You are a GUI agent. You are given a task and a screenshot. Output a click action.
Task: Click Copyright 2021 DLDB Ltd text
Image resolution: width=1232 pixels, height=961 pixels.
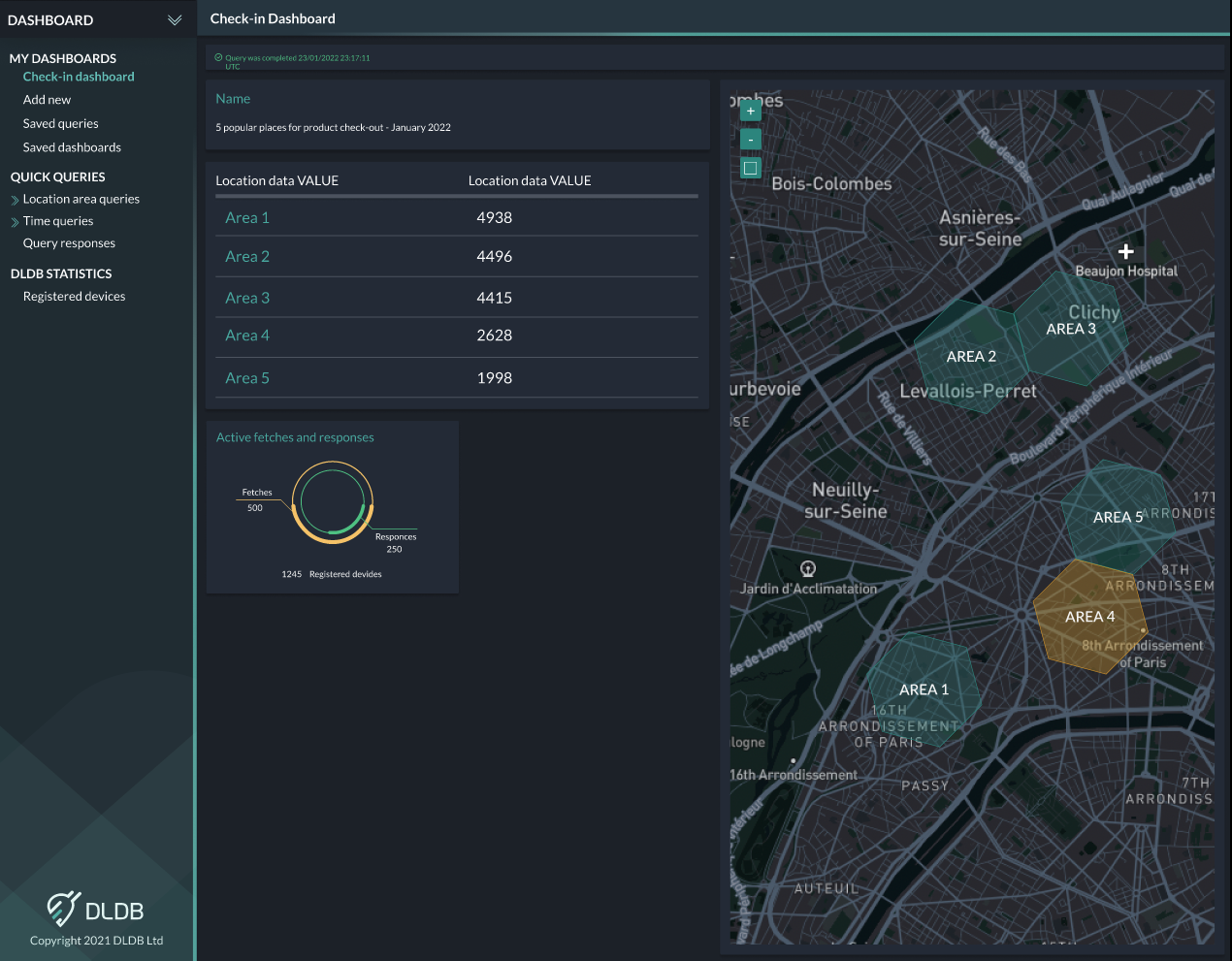[96, 941]
